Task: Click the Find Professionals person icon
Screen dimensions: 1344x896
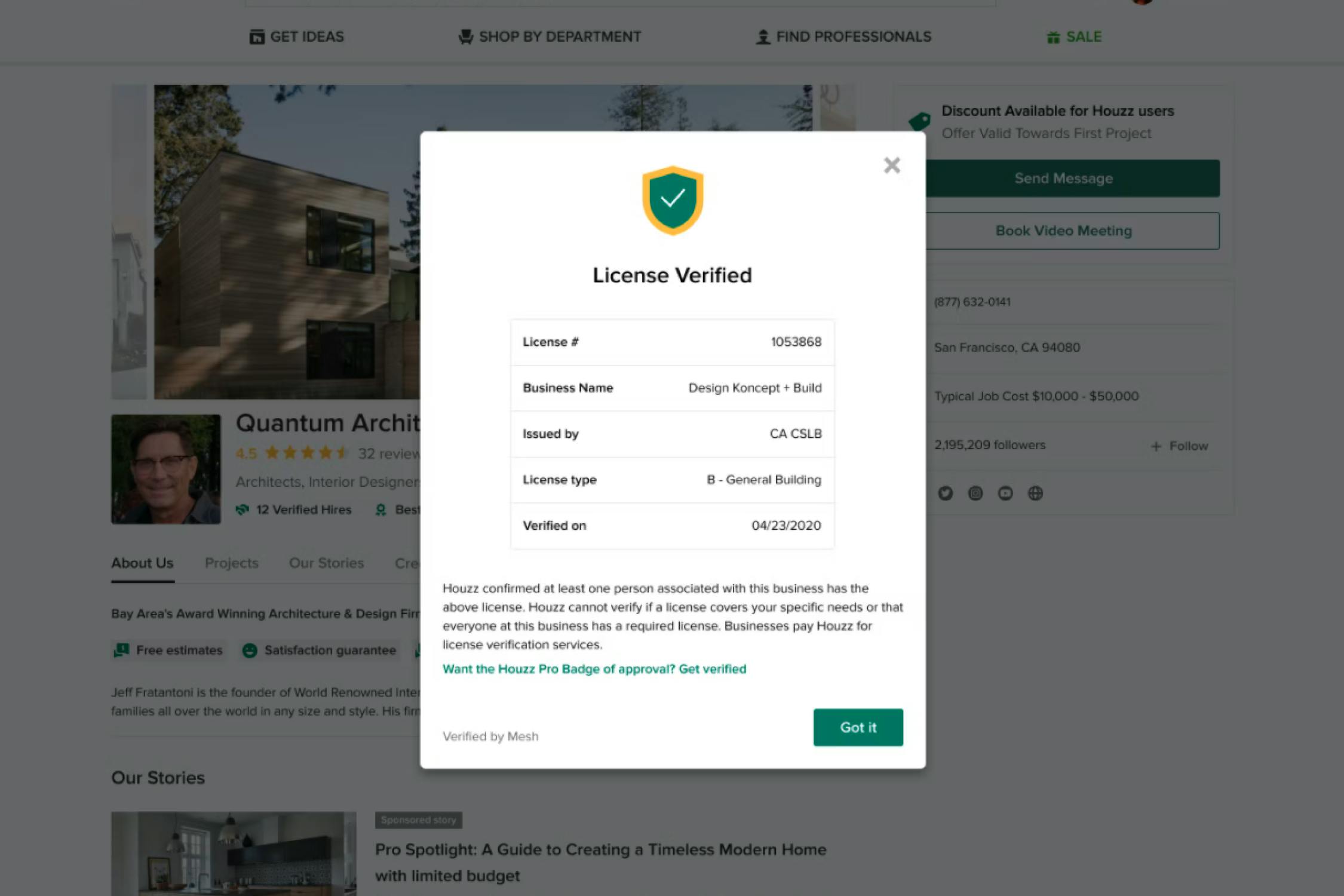Action: pyautogui.click(x=763, y=36)
